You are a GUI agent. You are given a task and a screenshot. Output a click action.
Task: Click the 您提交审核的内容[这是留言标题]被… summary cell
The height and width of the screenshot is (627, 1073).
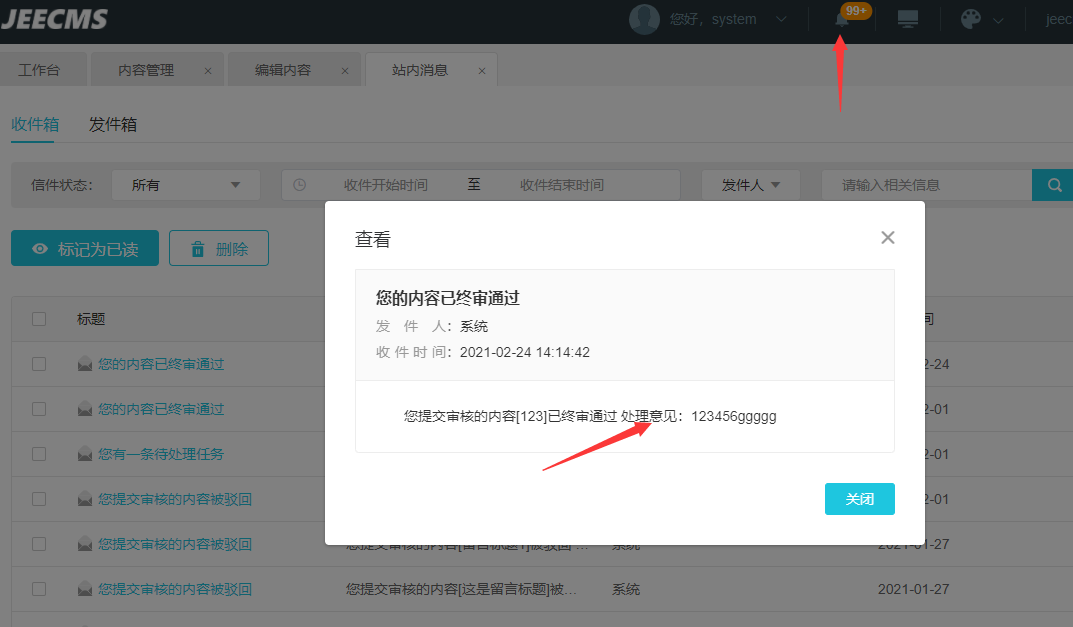point(461,589)
